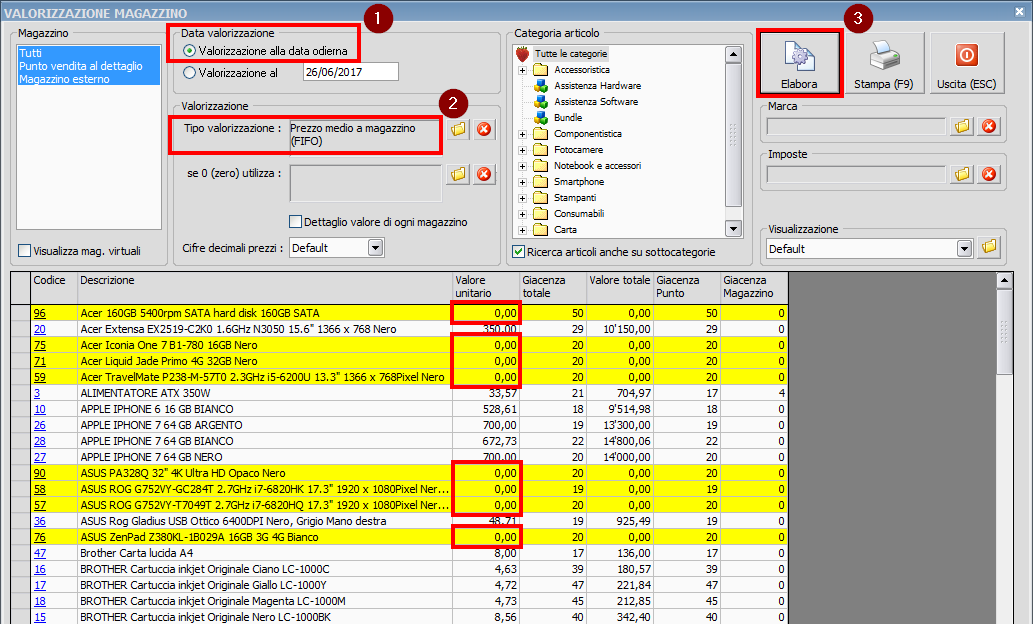Sort by 'Valore unitario' column header
This screenshot has height=624, width=1033.
tap(486, 288)
